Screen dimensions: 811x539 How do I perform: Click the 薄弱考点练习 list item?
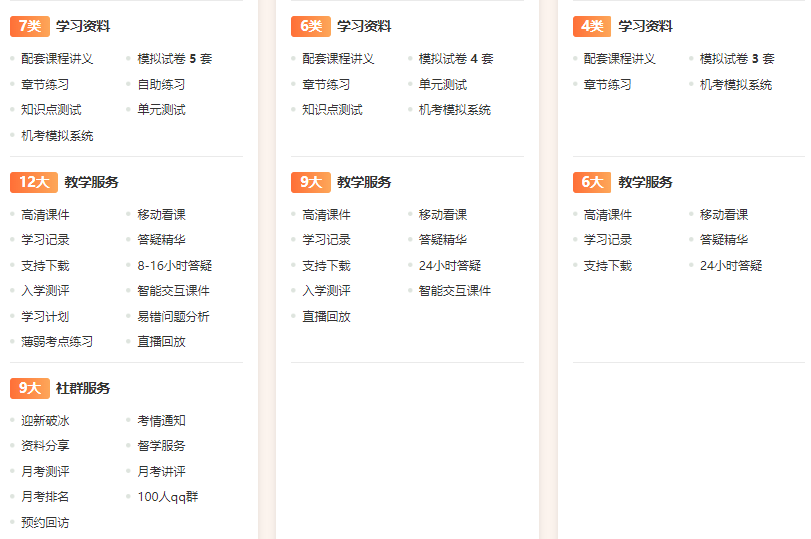tap(57, 342)
